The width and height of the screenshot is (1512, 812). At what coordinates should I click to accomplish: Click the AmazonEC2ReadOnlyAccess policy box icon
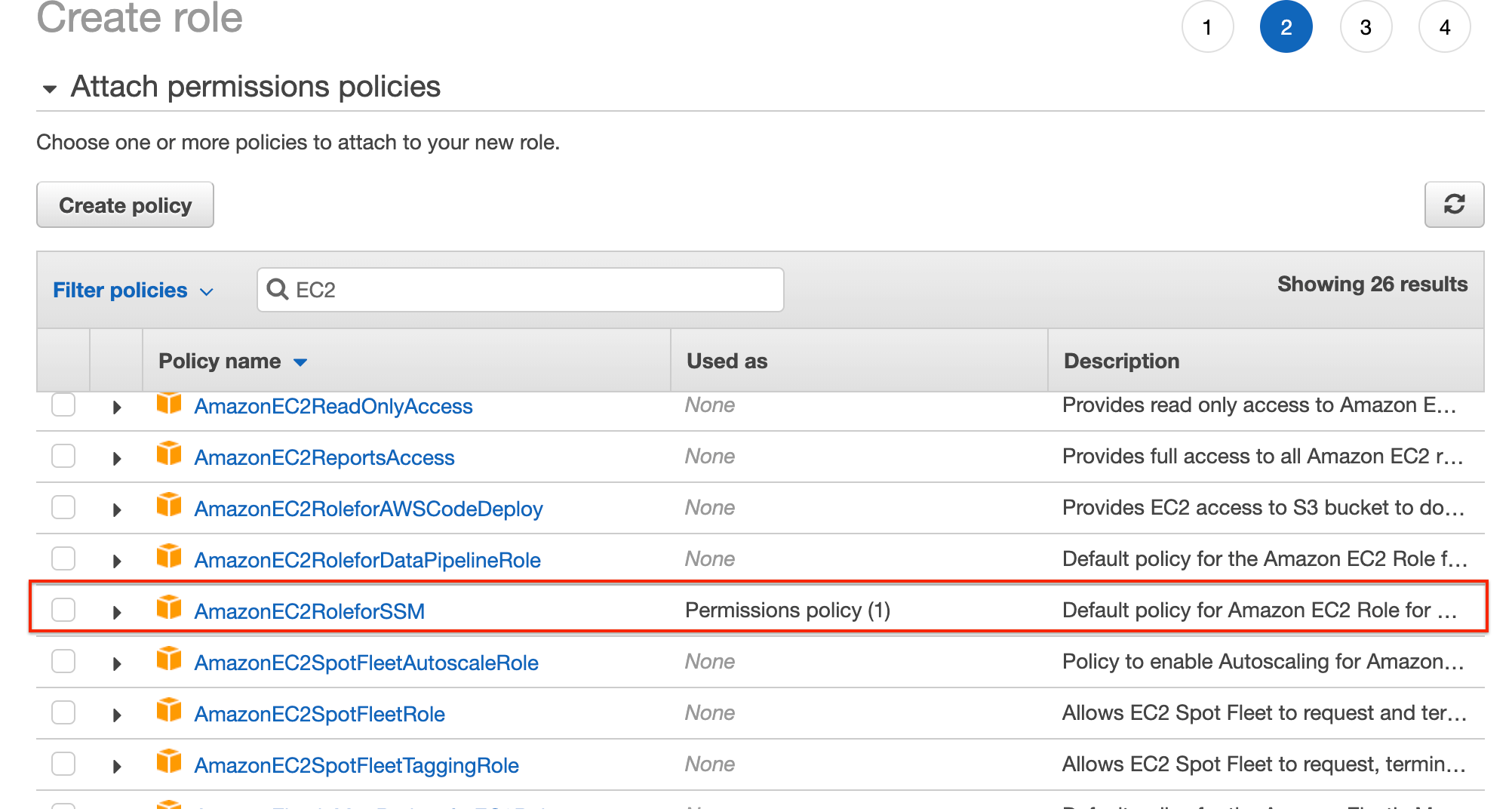[169, 403]
